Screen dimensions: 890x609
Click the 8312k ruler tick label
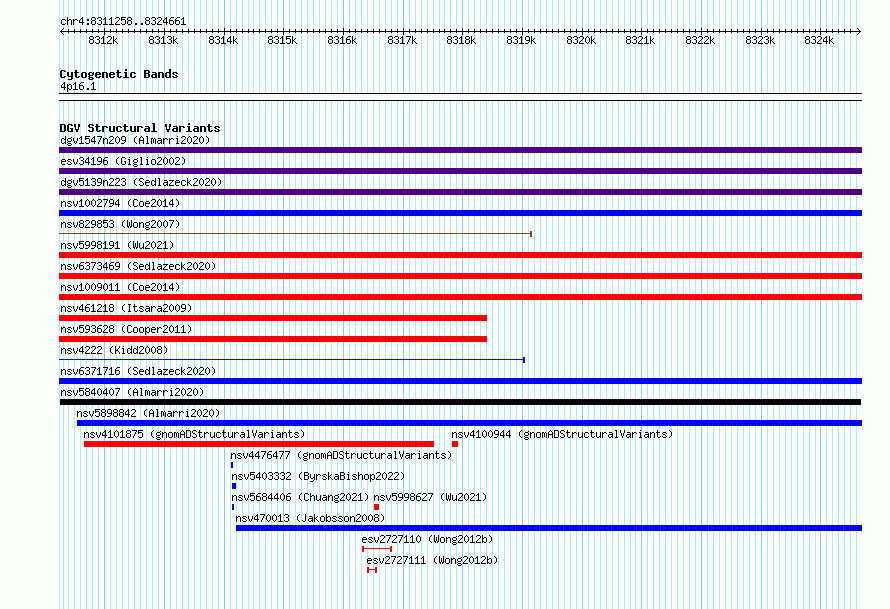(103, 41)
